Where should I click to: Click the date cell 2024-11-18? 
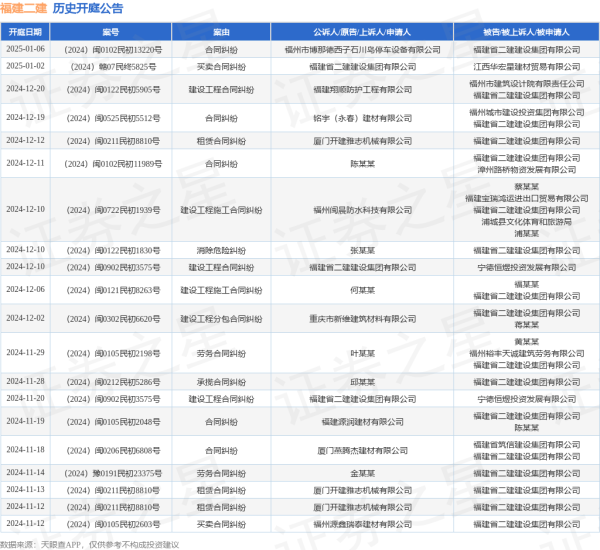click(25, 450)
